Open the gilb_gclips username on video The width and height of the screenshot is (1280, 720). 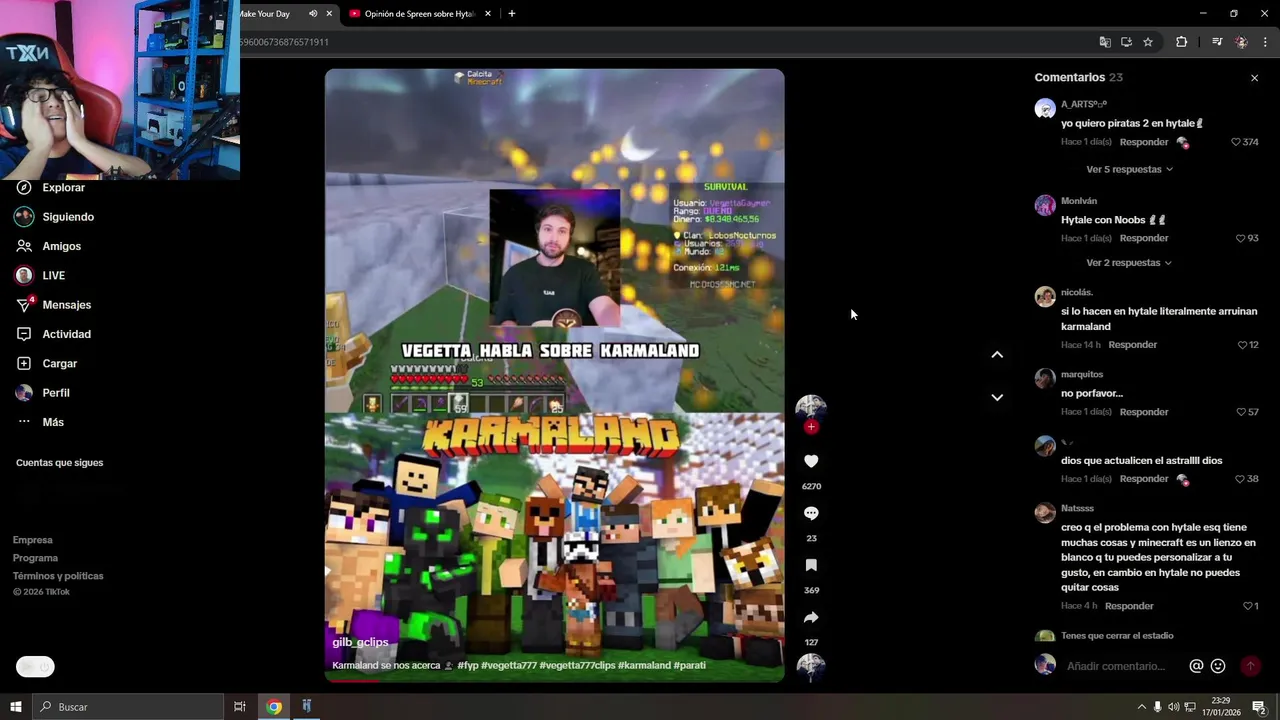[360, 642]
